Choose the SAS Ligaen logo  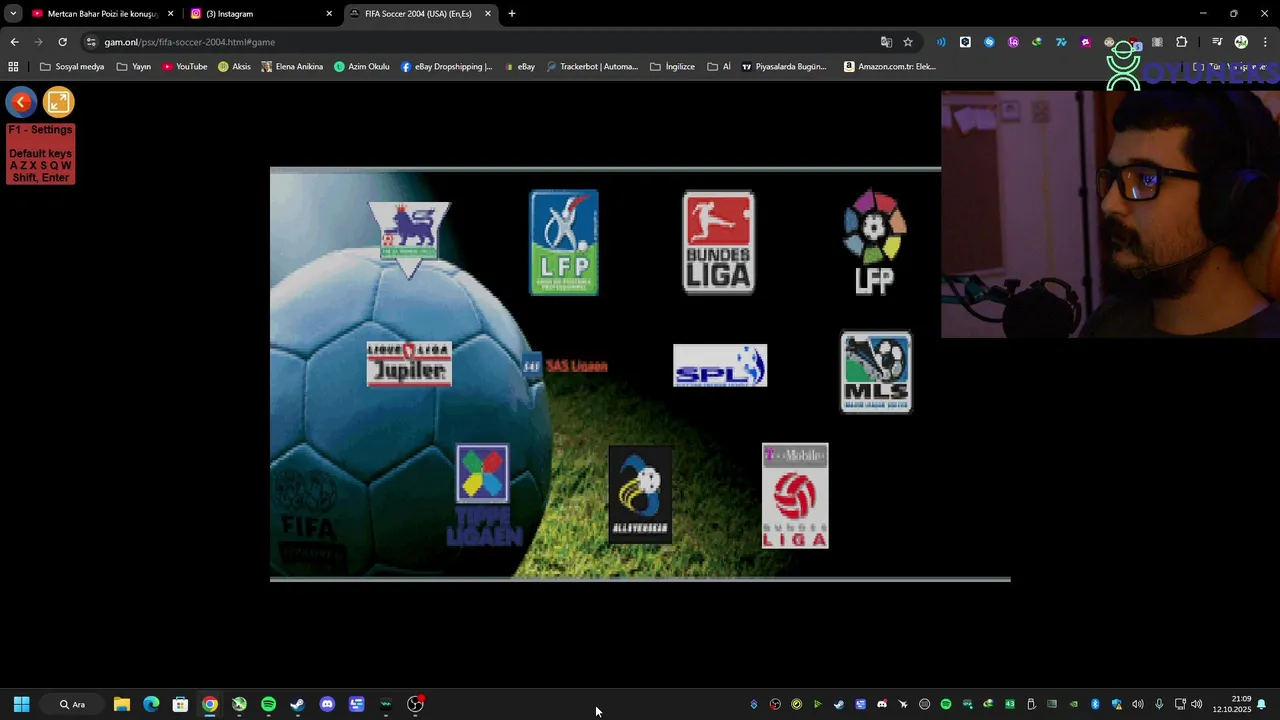(x=565, y=366)
